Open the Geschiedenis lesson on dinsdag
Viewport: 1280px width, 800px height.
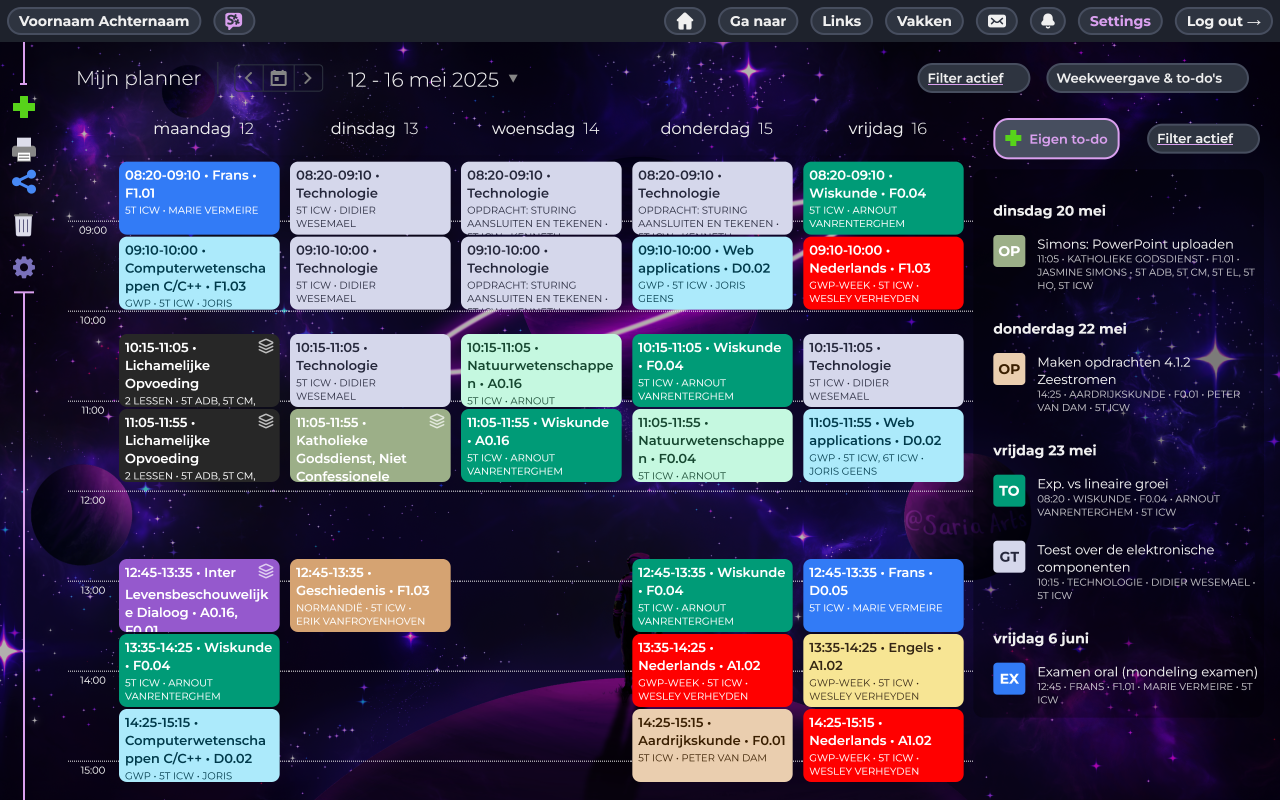click(370, 595)
